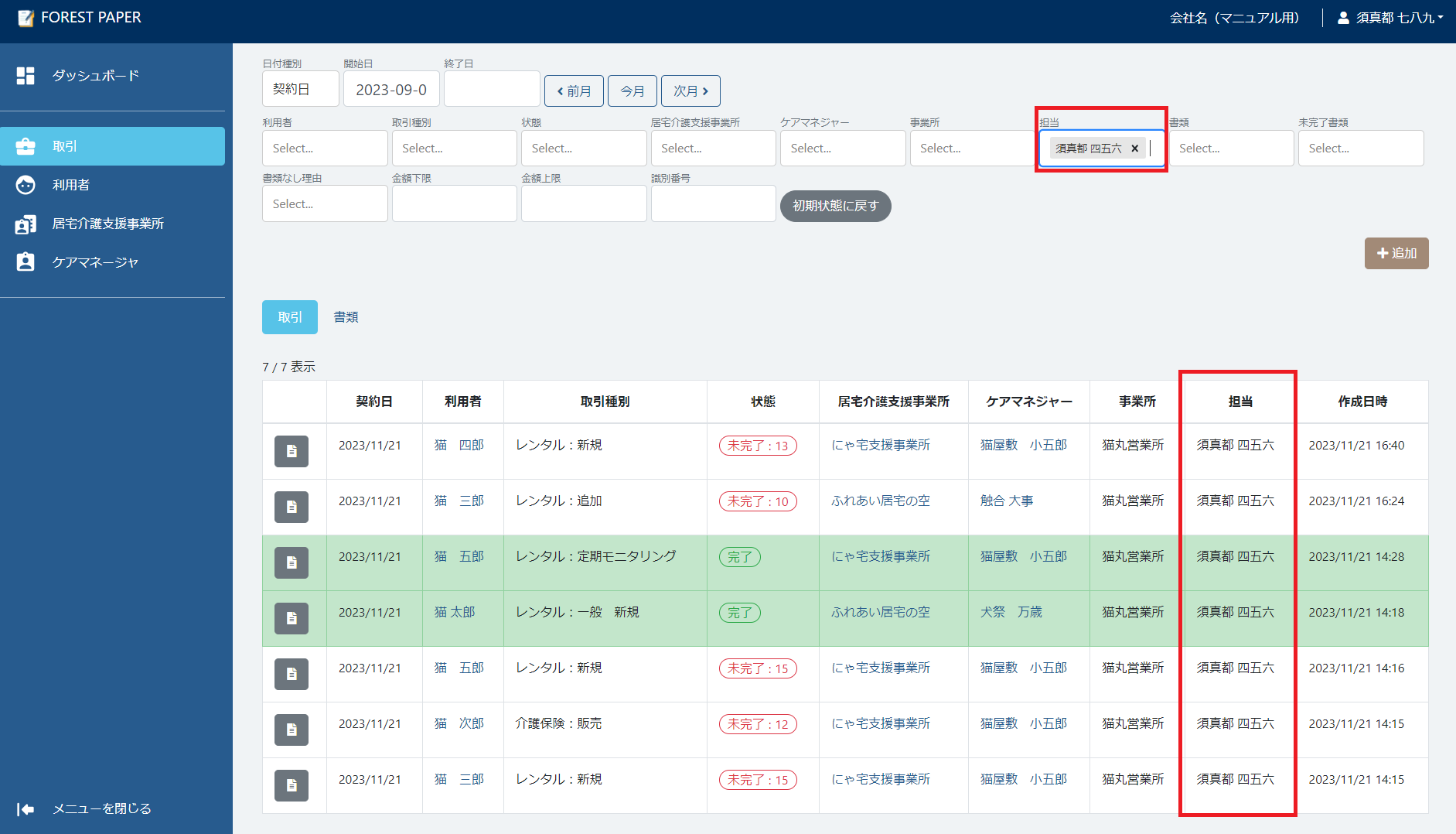This screenshot has height=834, width=1456.
Task: Click the face icon for 利用者
Action: 26,185
